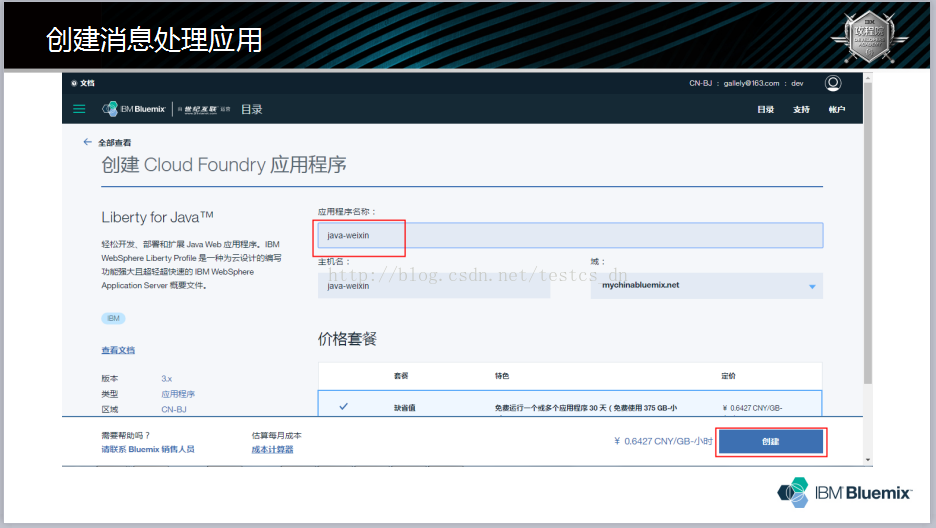Open the 成本计算器 cost calculator link
The height and width of the screenshot is (528, 936).
pyautogui.click(x=272, y=449)
